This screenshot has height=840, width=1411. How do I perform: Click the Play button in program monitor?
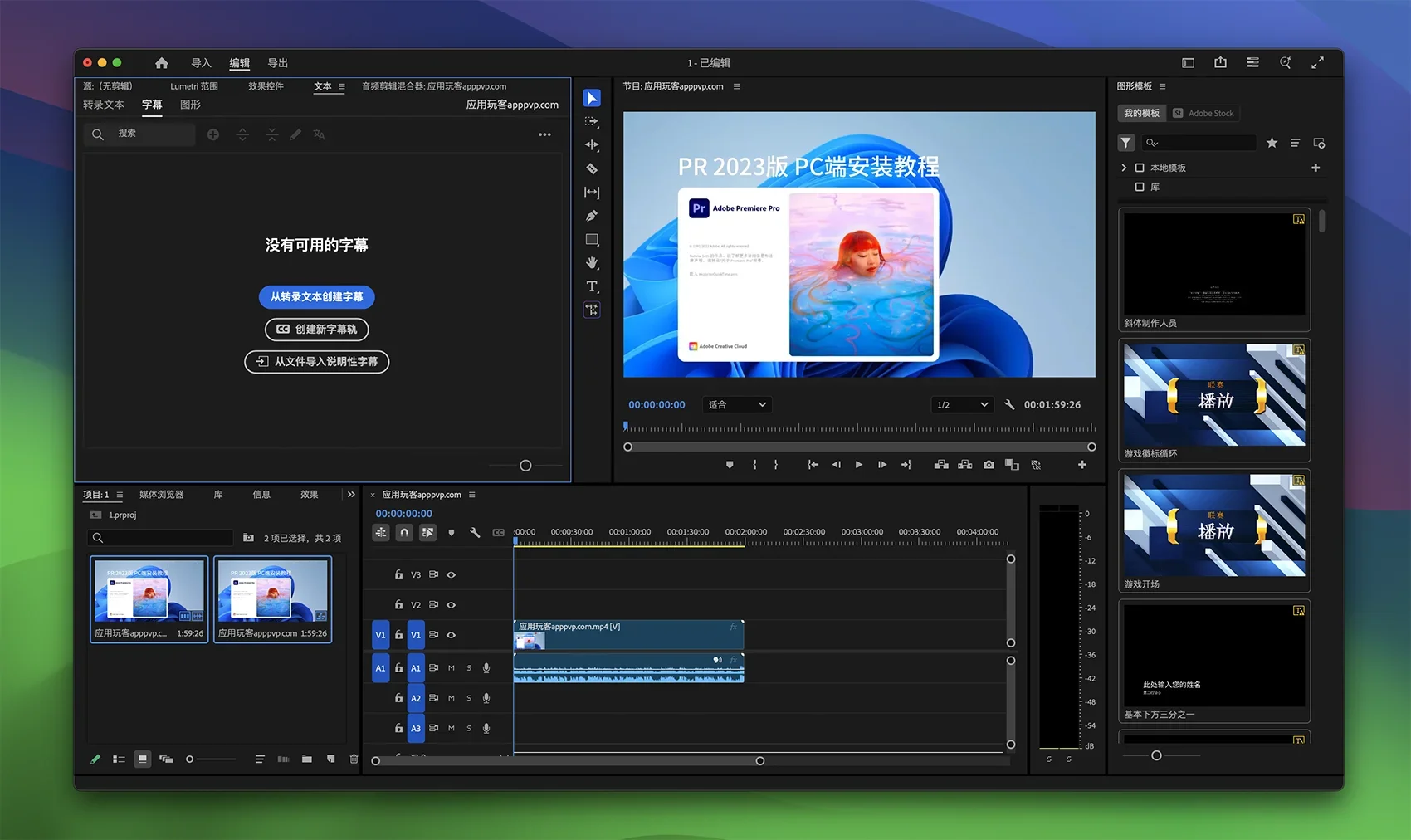tap(859, 465)
